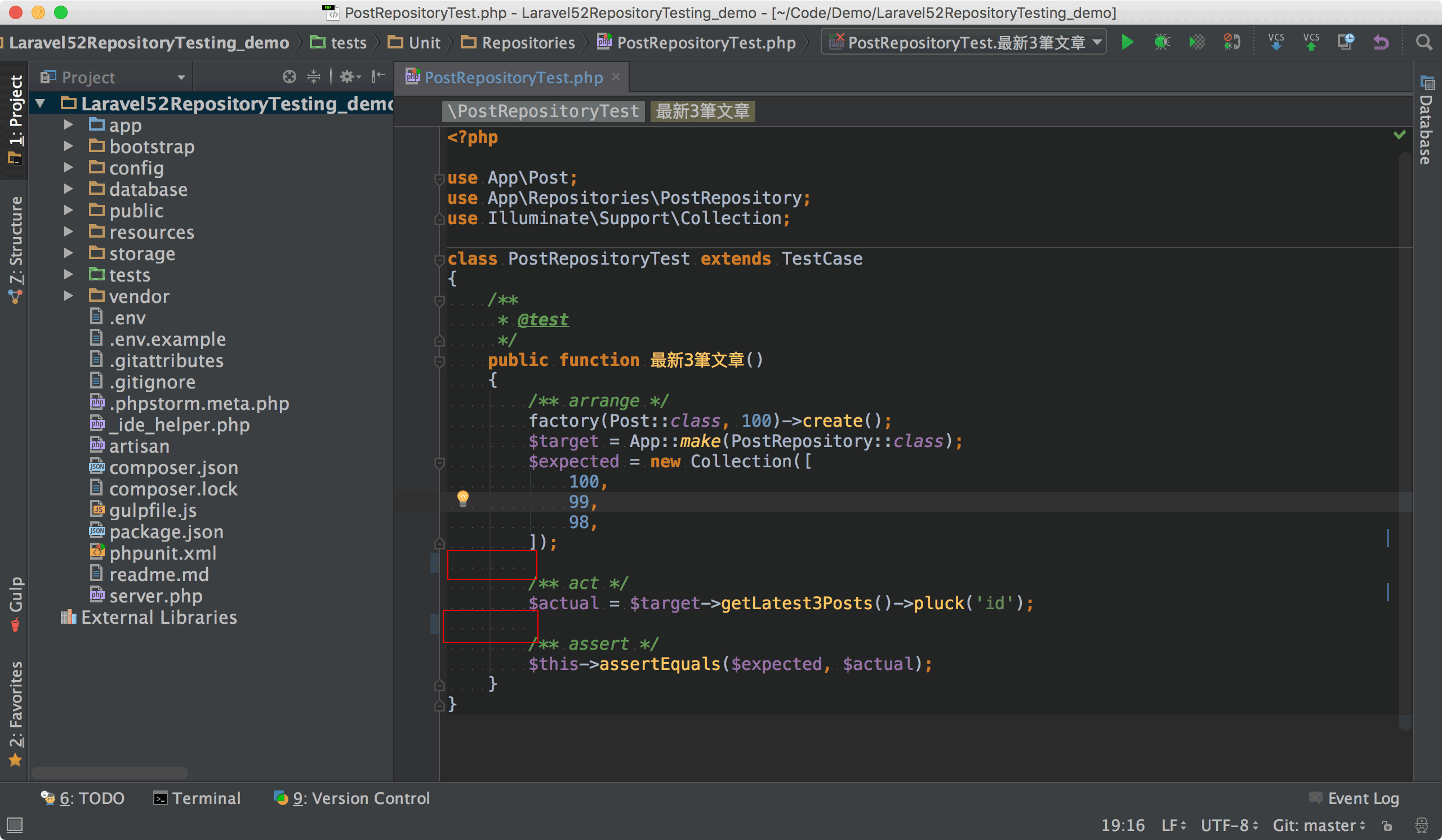Fold the use imports block
Screen dimensions: 1442x840
coord(439,178)
